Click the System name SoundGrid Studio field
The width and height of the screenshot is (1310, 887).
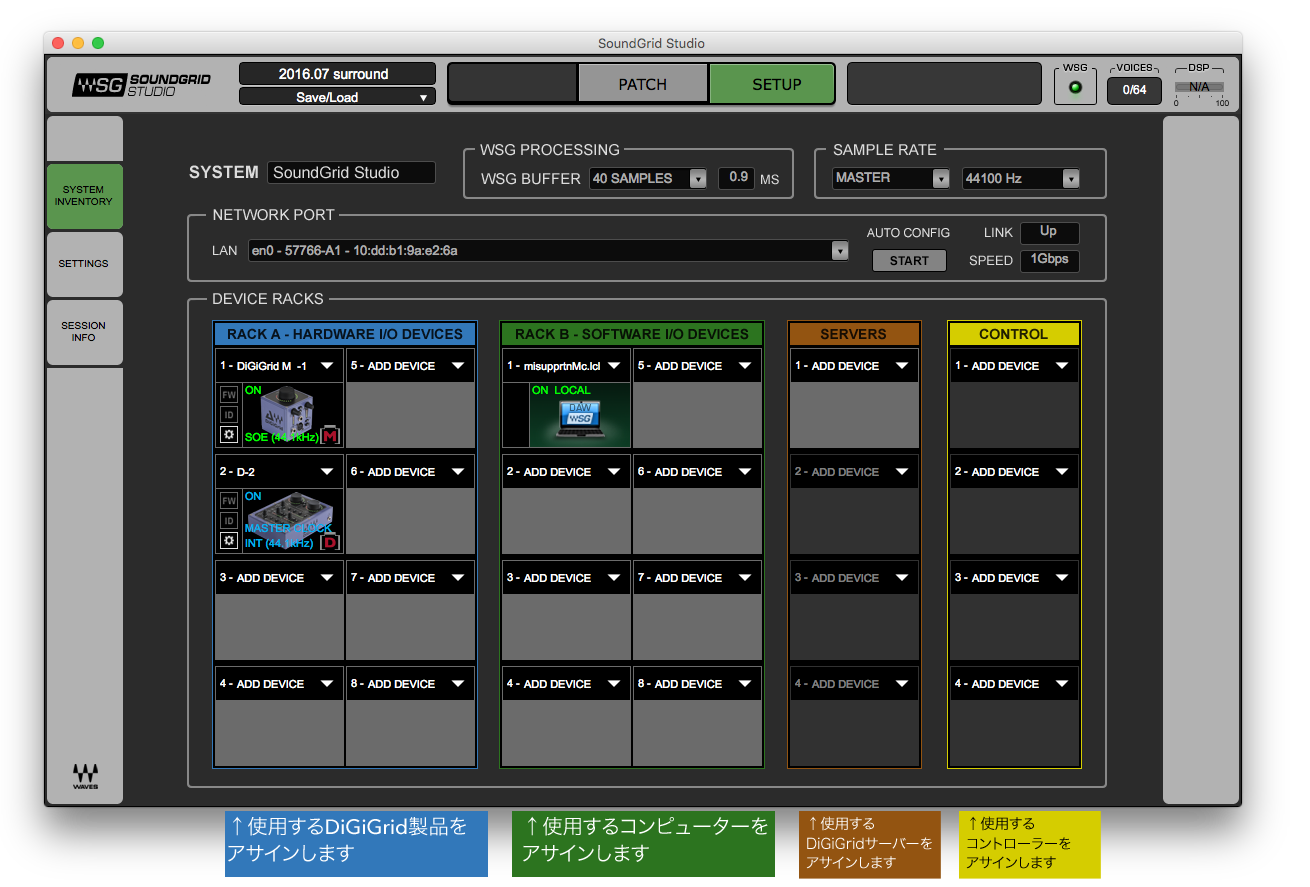351,173
